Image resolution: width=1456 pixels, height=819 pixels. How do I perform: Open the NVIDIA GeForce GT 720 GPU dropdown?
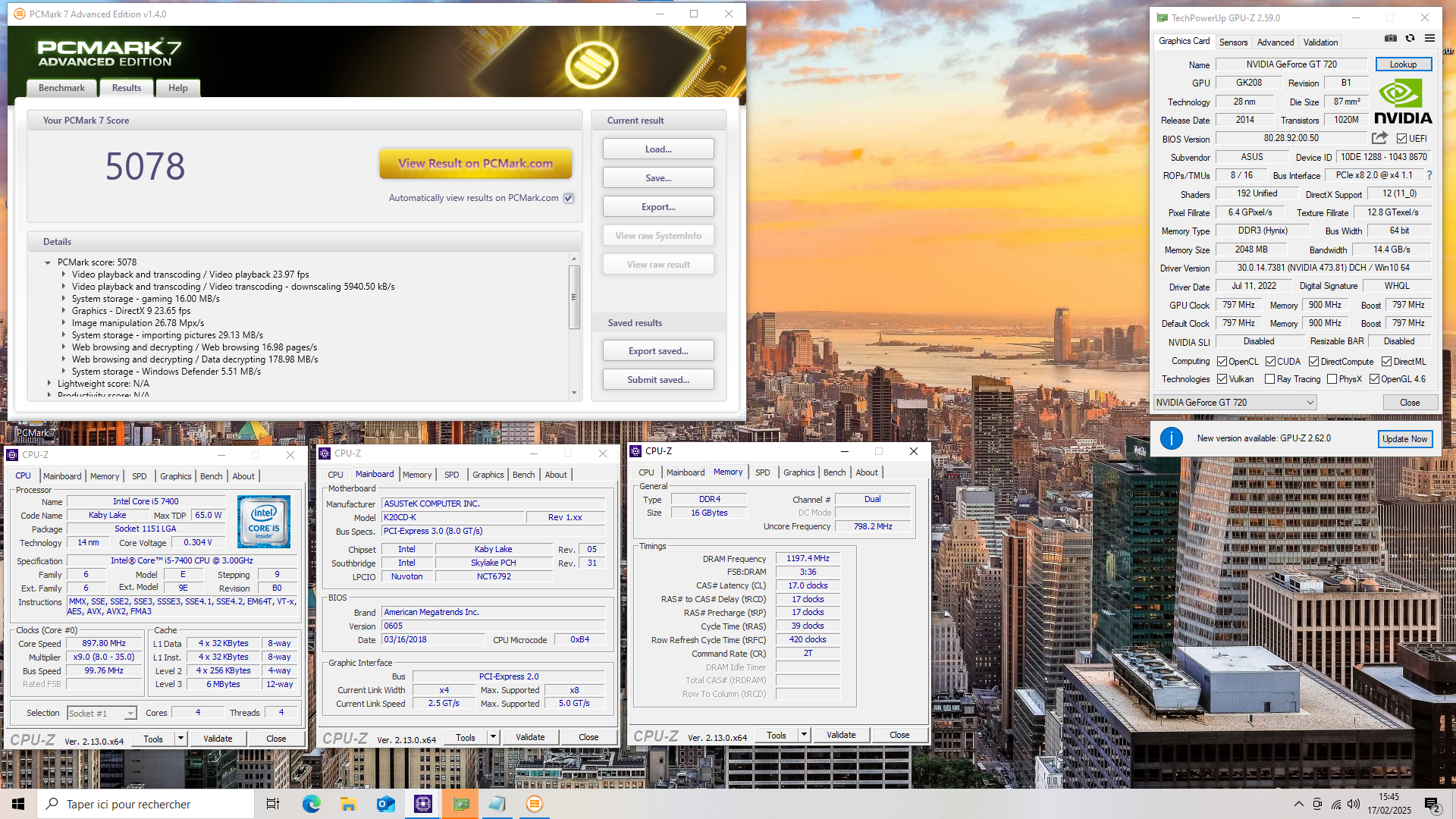[1235, 403]
